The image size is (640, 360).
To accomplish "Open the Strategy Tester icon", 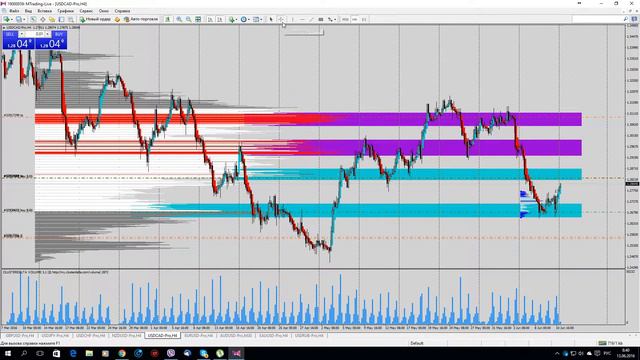I will (x=71, y=19).
